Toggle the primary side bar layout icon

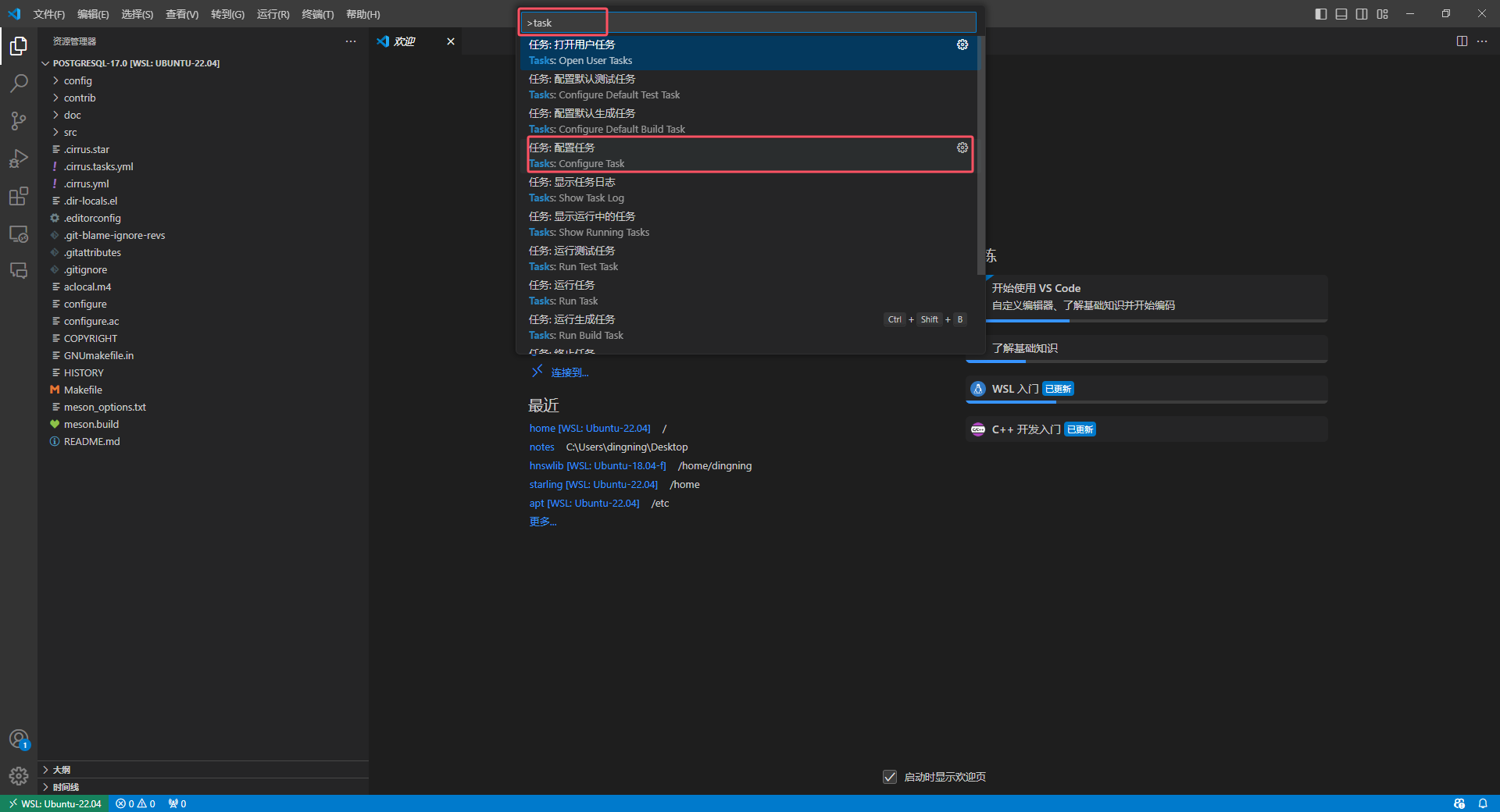click(x=1320, y=13)
